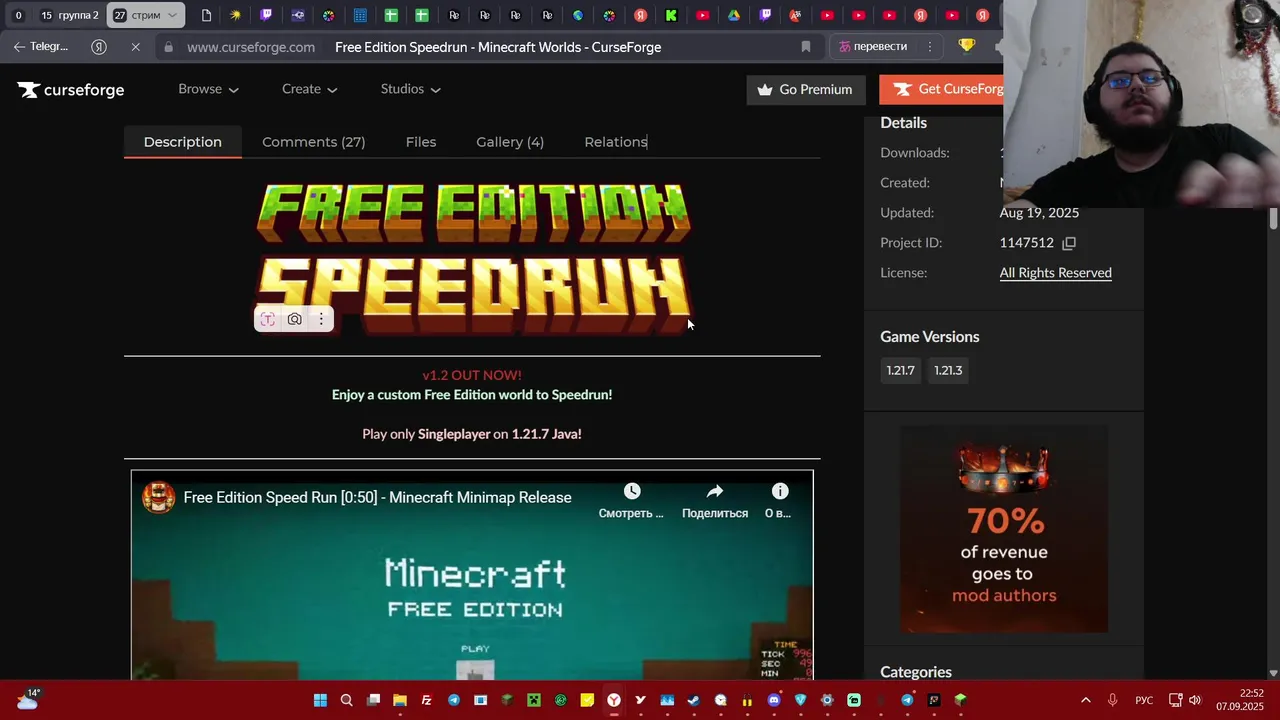Open Discord from taskbar
This screenshot has height=720, width=1280.
point(774,700)
